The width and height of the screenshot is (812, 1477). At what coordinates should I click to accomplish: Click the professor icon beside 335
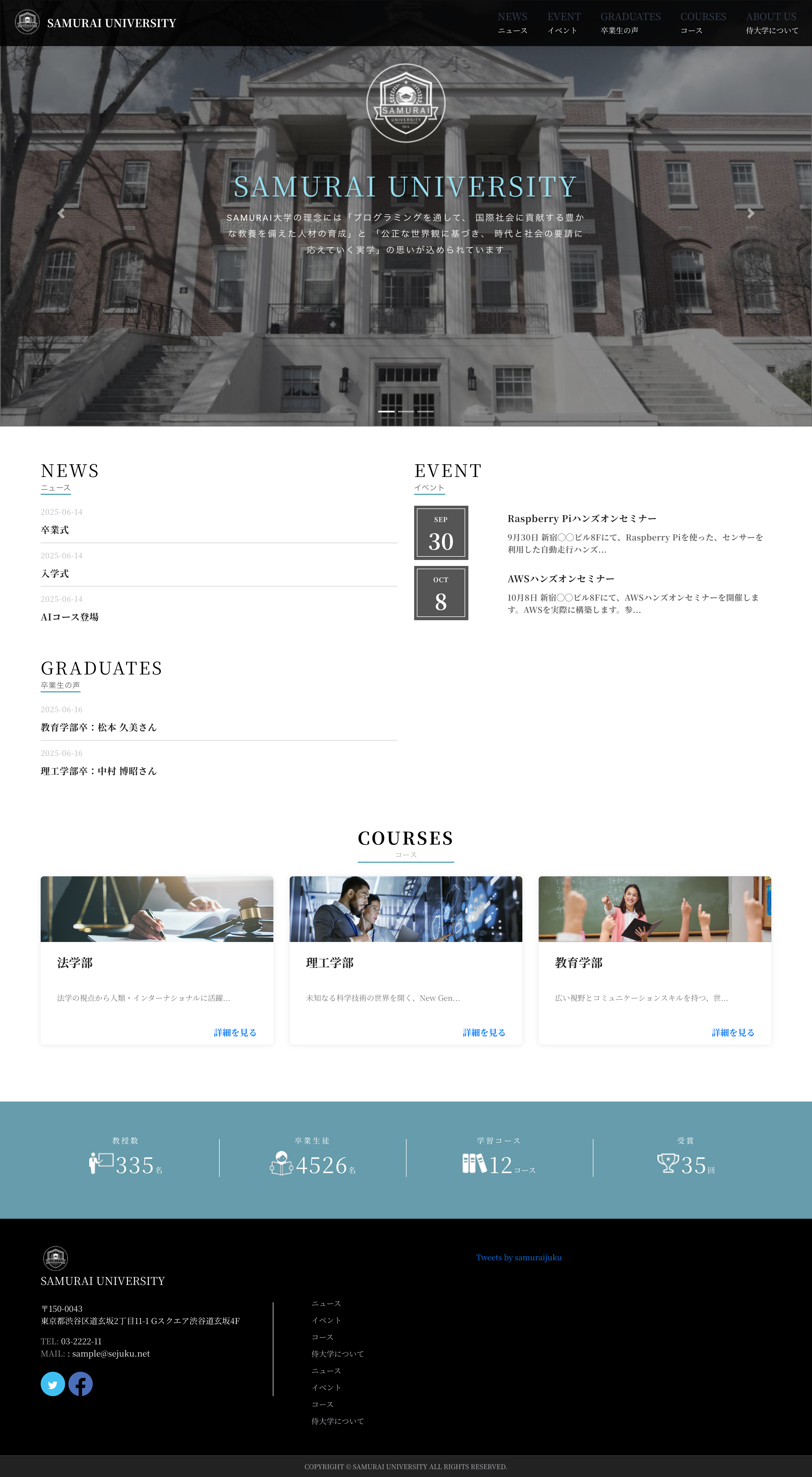[101, 1163]
